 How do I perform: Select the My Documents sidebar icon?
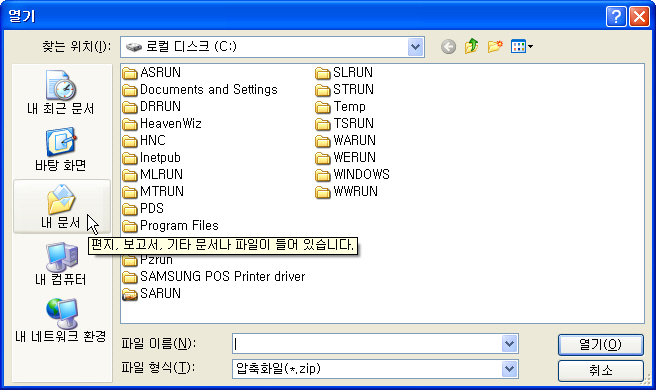[61, 206]
